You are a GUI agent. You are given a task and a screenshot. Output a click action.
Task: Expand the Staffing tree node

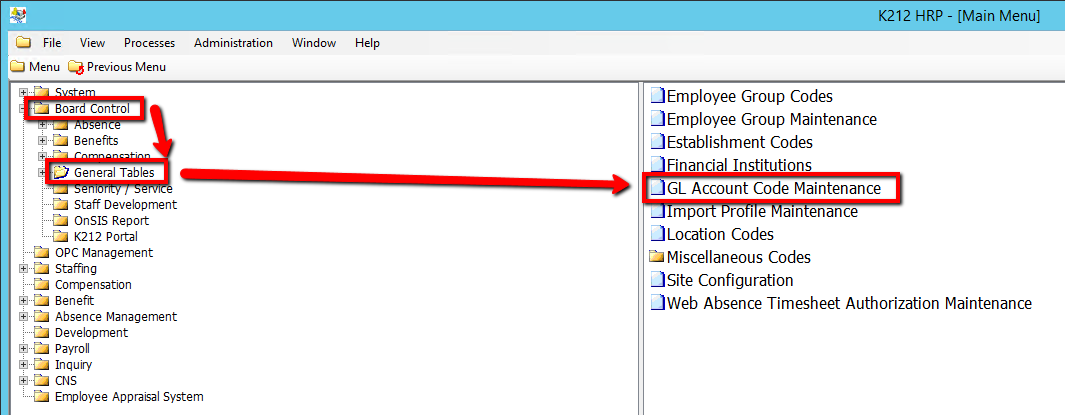click(23, 269)
